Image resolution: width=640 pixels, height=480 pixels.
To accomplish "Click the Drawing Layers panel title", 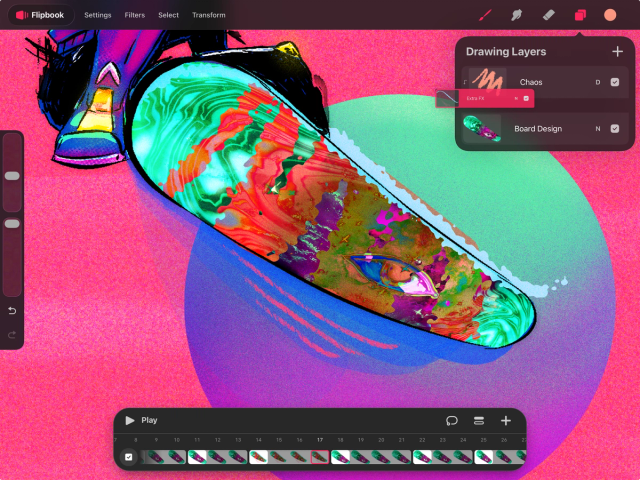I will 506,51.
